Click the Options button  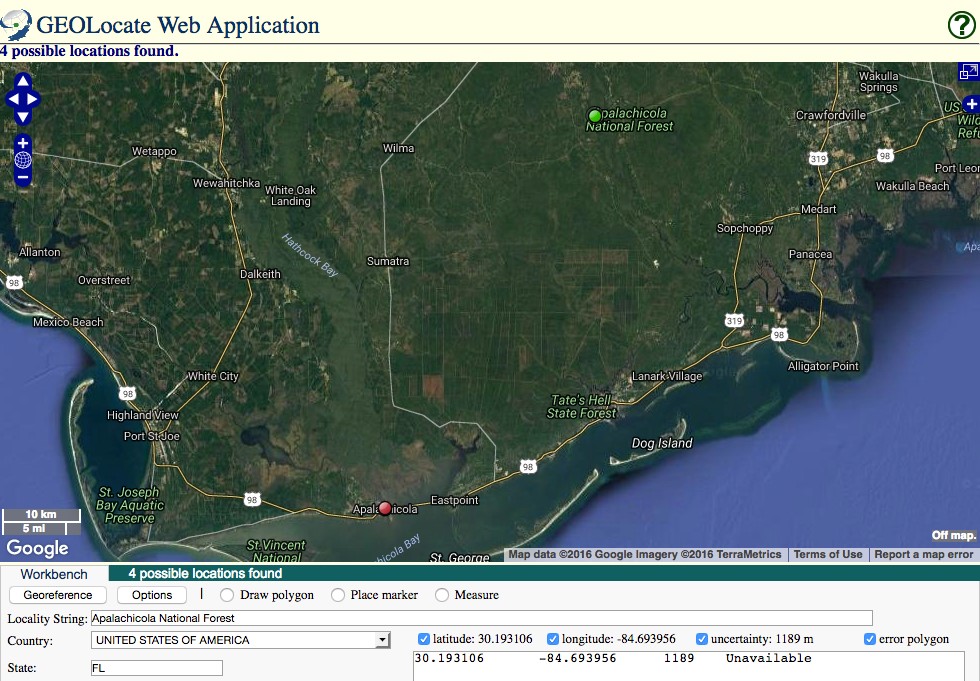(x=152, y=595)
